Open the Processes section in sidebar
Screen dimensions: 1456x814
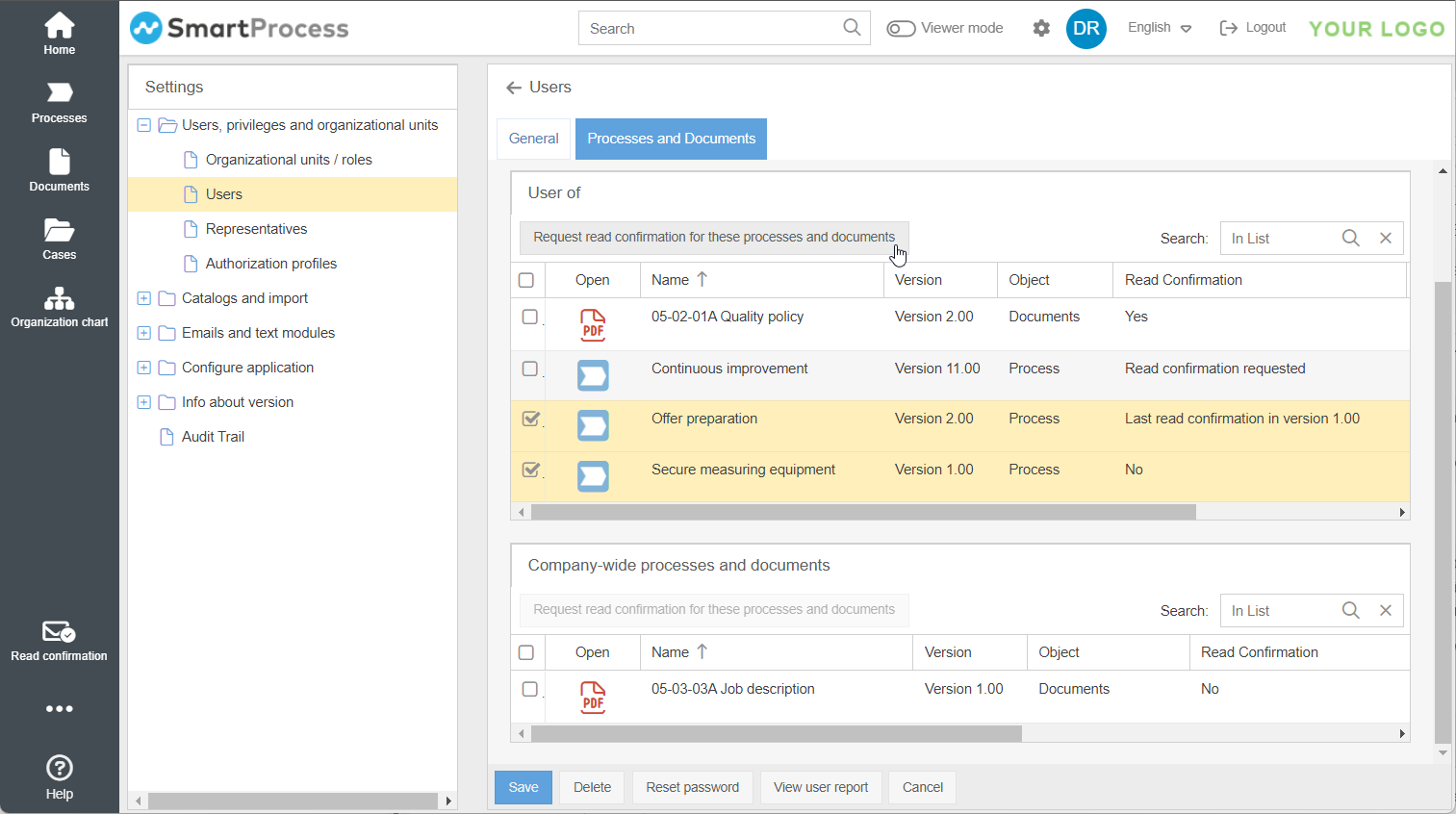click(59, 103)
